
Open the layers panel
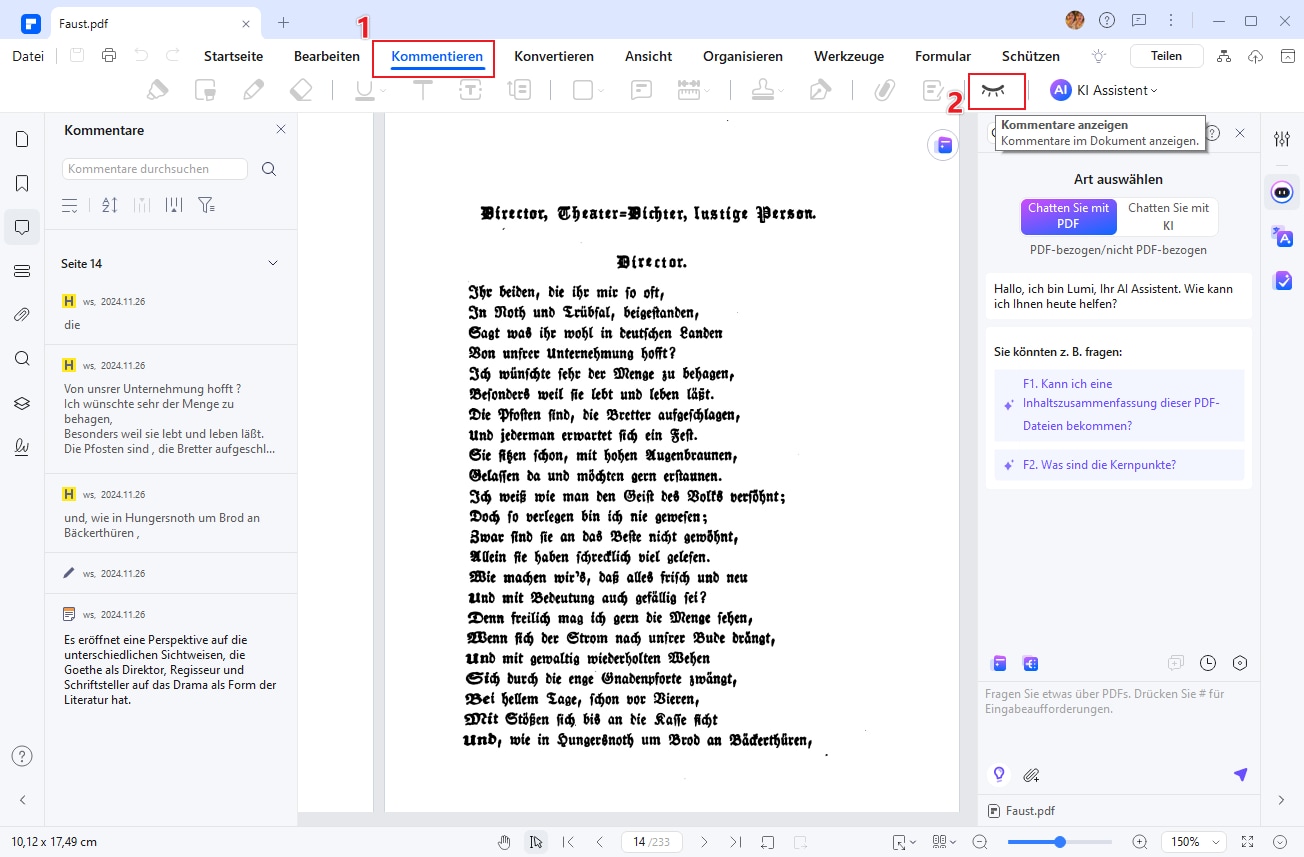(x=22, y=403)
